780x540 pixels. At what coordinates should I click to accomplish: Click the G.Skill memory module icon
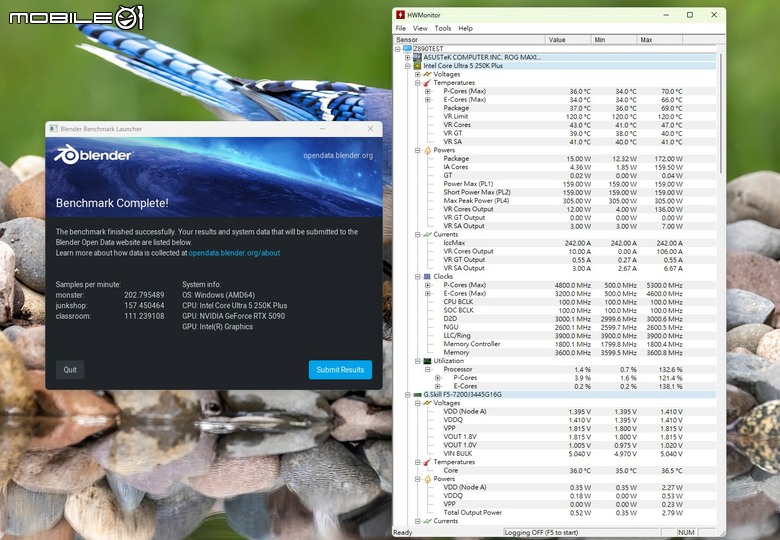pos(417,395)
